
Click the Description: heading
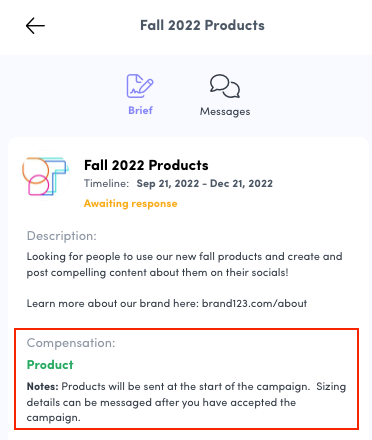[x=62, y=236]
